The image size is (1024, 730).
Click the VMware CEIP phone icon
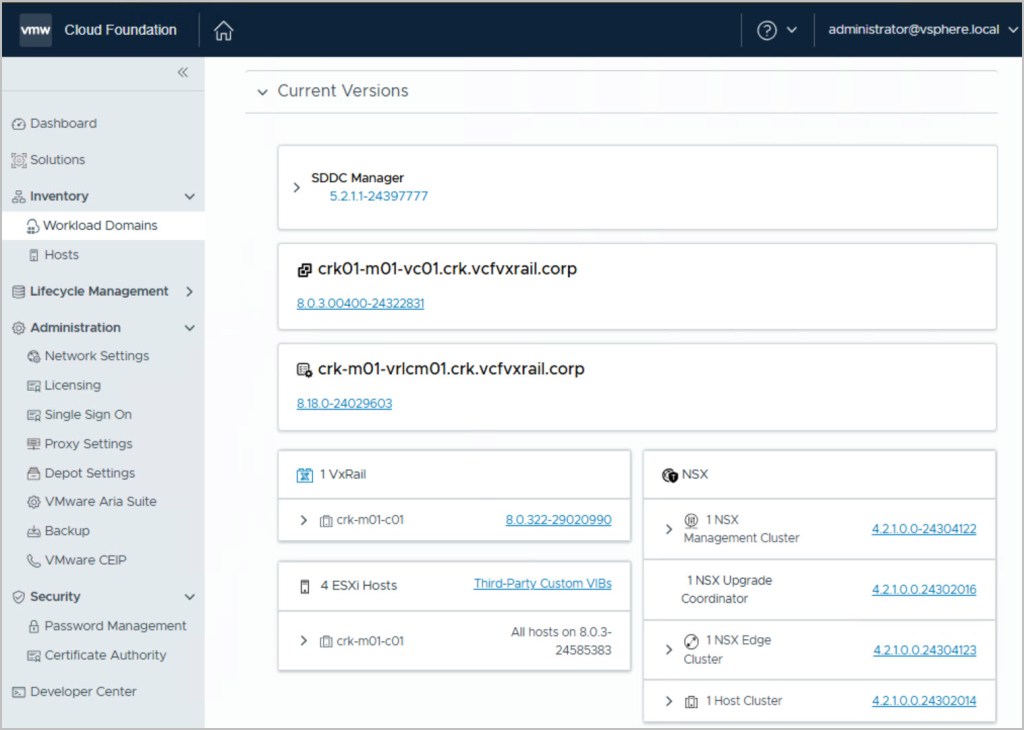pyautogui.click(x=34, y=560)
